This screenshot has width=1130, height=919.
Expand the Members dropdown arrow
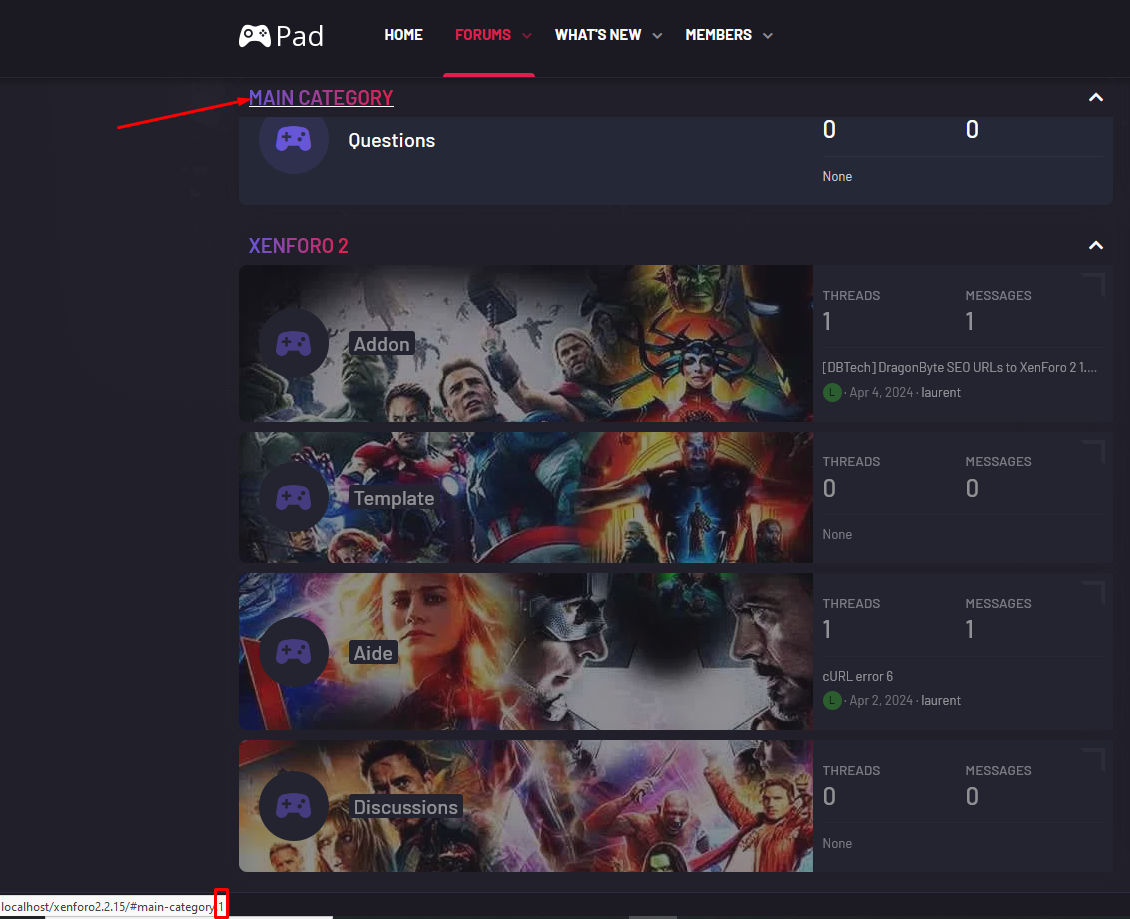(x=767, y=36)
